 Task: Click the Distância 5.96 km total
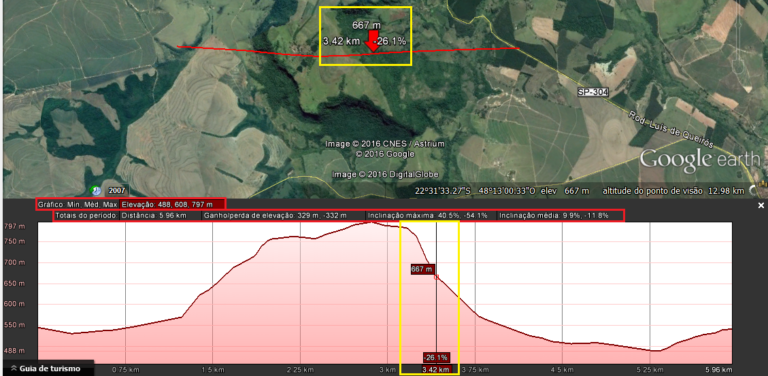(154, 215)
